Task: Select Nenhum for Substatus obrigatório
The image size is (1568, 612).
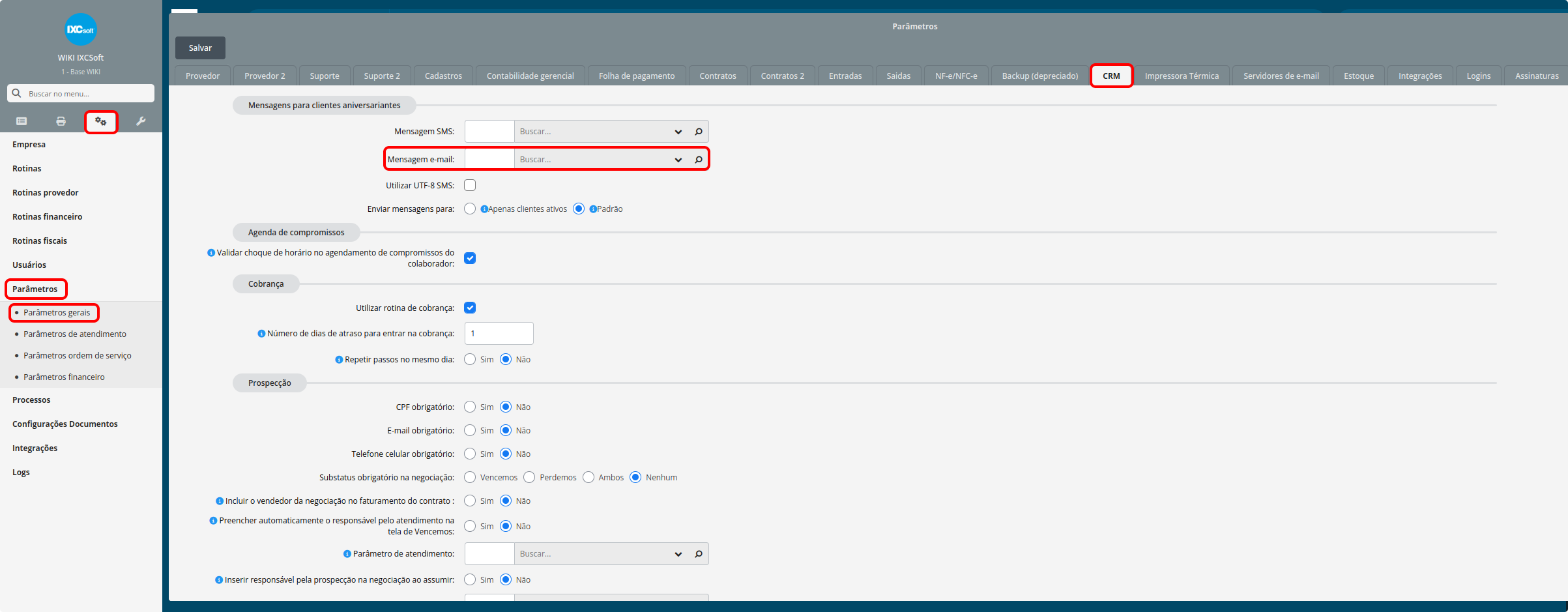Action: coord(635,478)
